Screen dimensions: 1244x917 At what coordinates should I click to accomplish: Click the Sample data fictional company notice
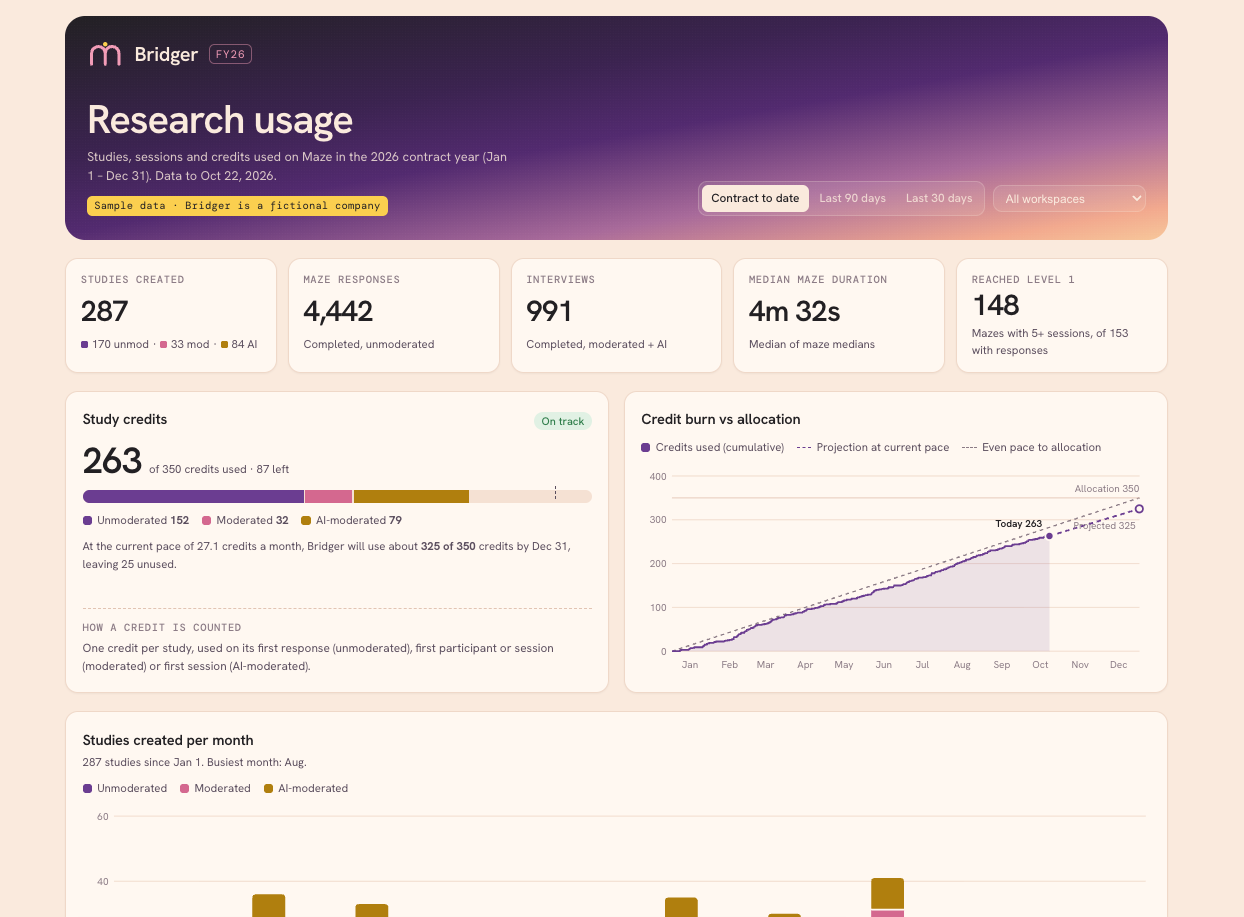238,205
